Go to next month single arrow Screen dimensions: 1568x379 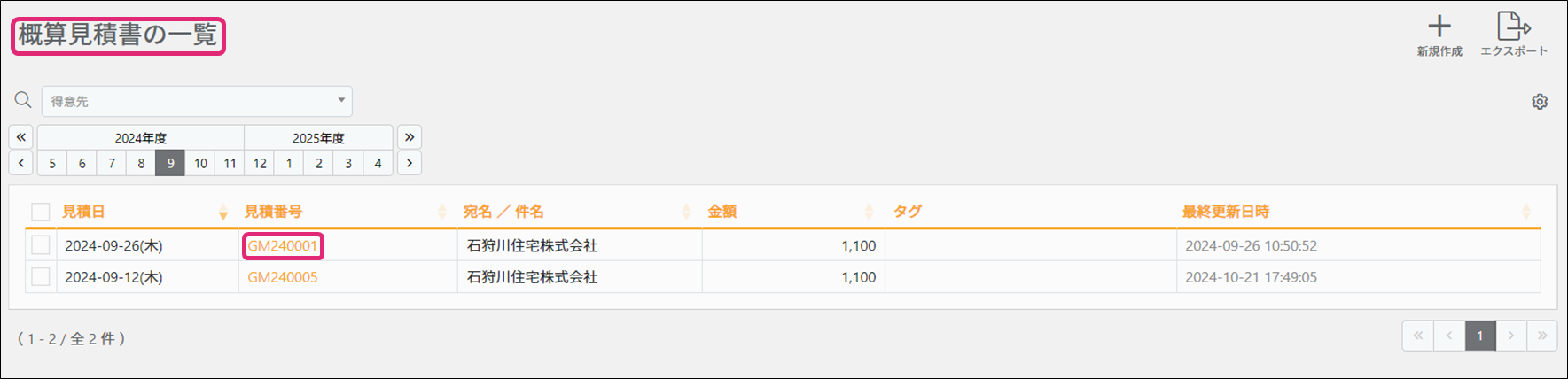(x=409, y=163)
